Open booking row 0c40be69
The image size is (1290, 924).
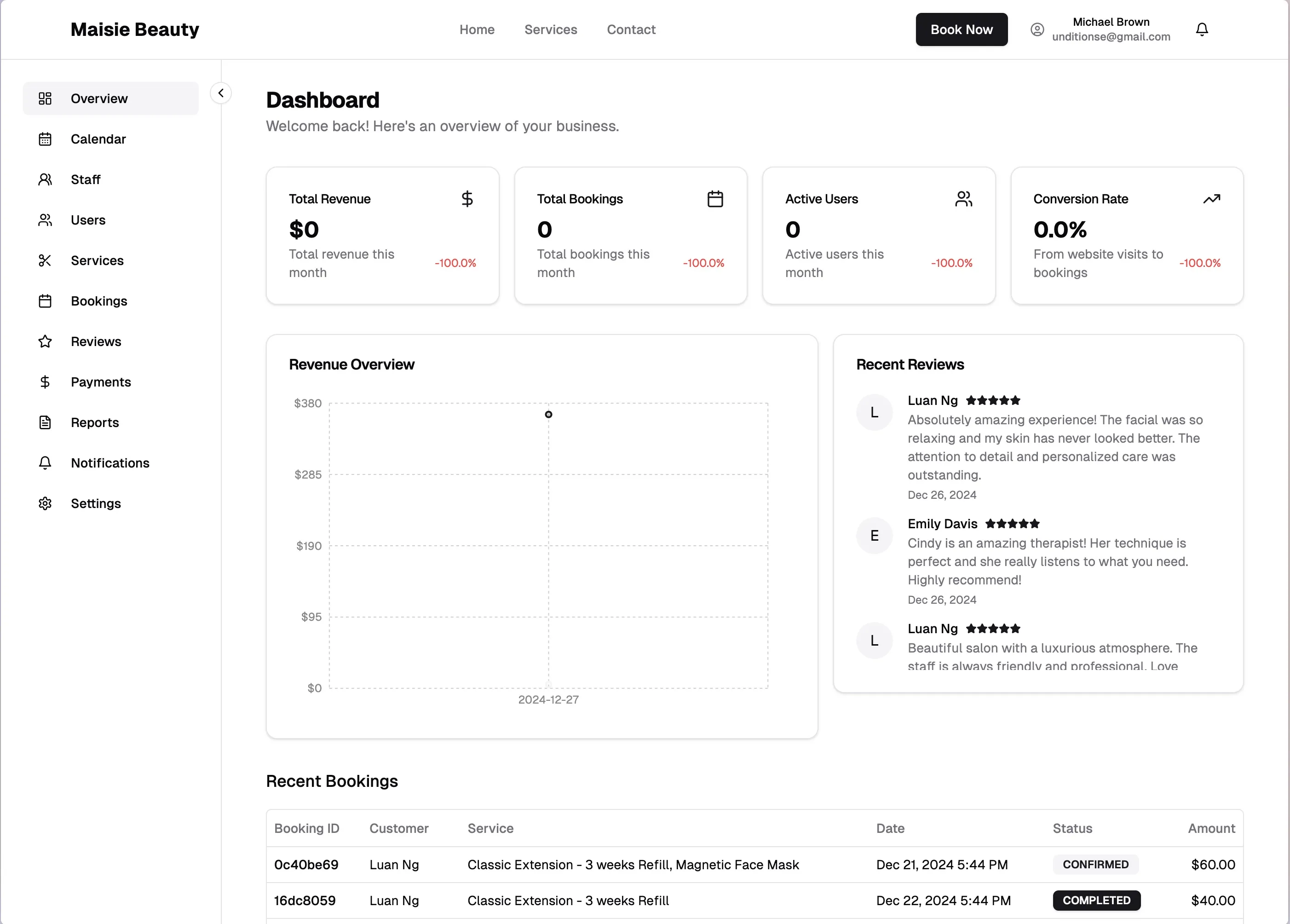306,864
